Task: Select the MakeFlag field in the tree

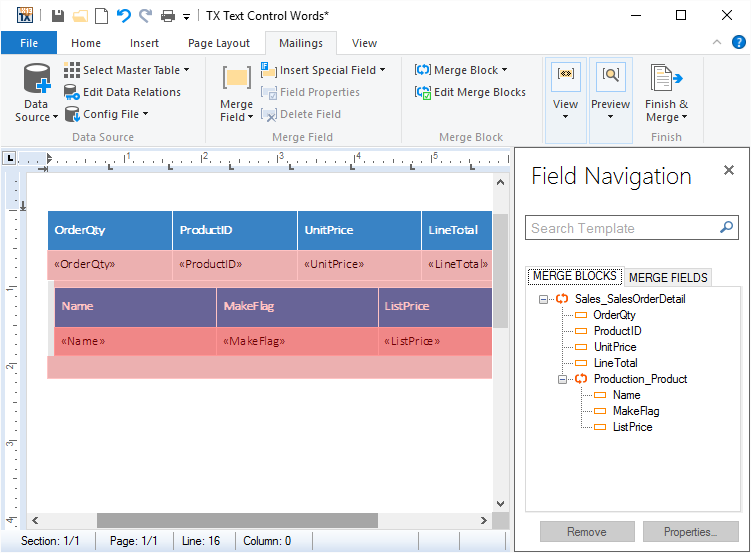Action: pyautogui.click(x=635, y=411)
